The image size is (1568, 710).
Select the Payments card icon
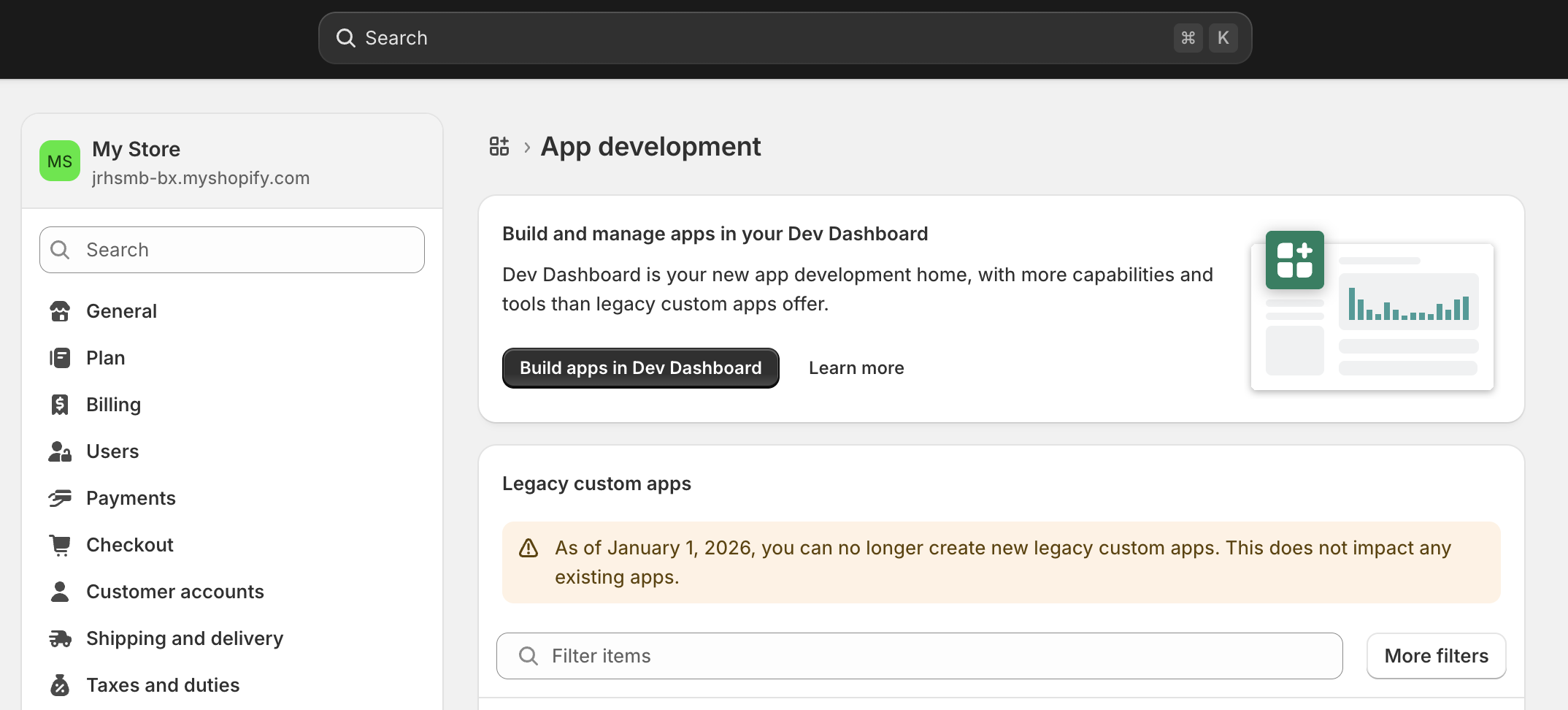(60, 497)
